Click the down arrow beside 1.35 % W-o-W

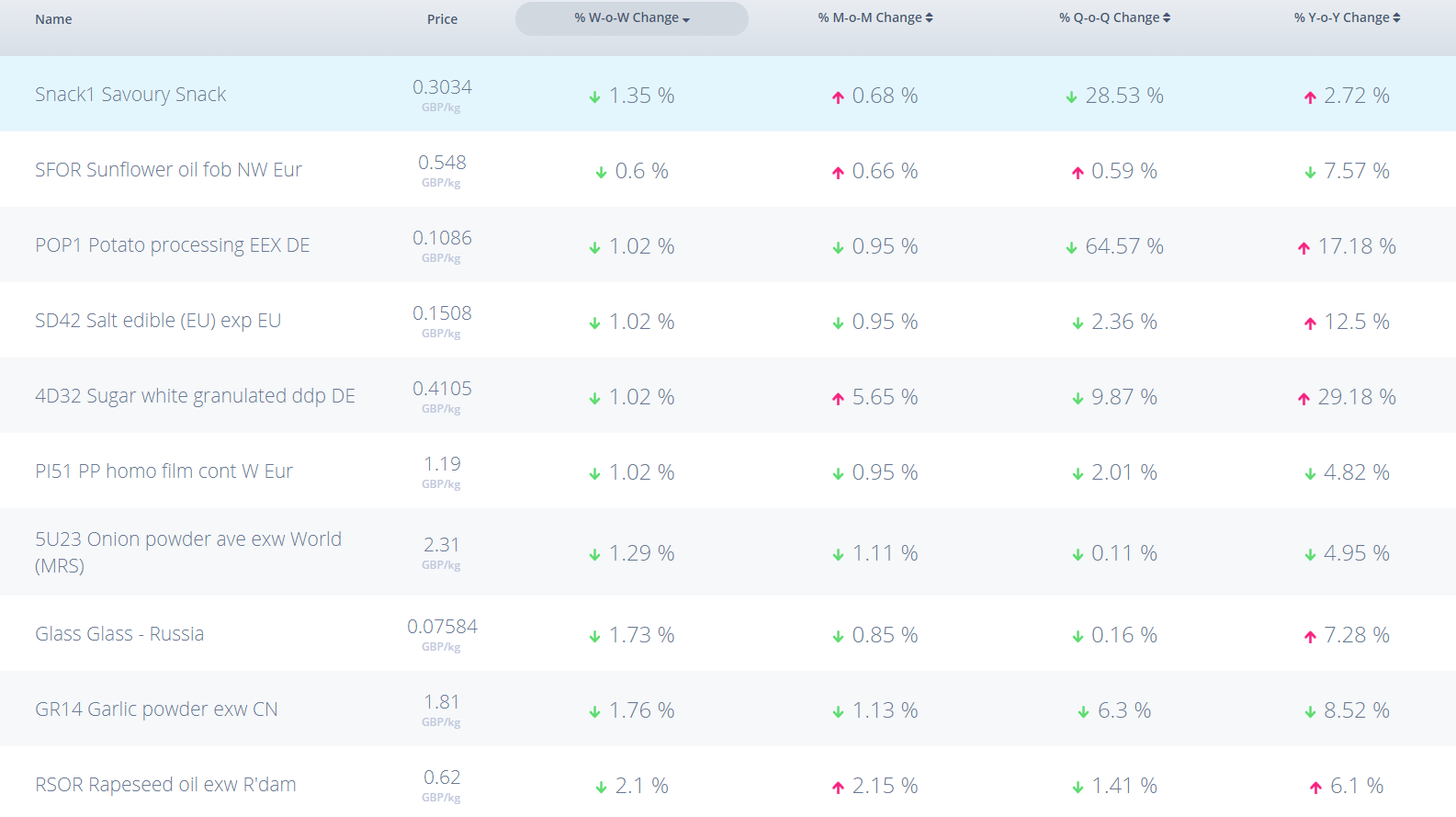[594, 97]
